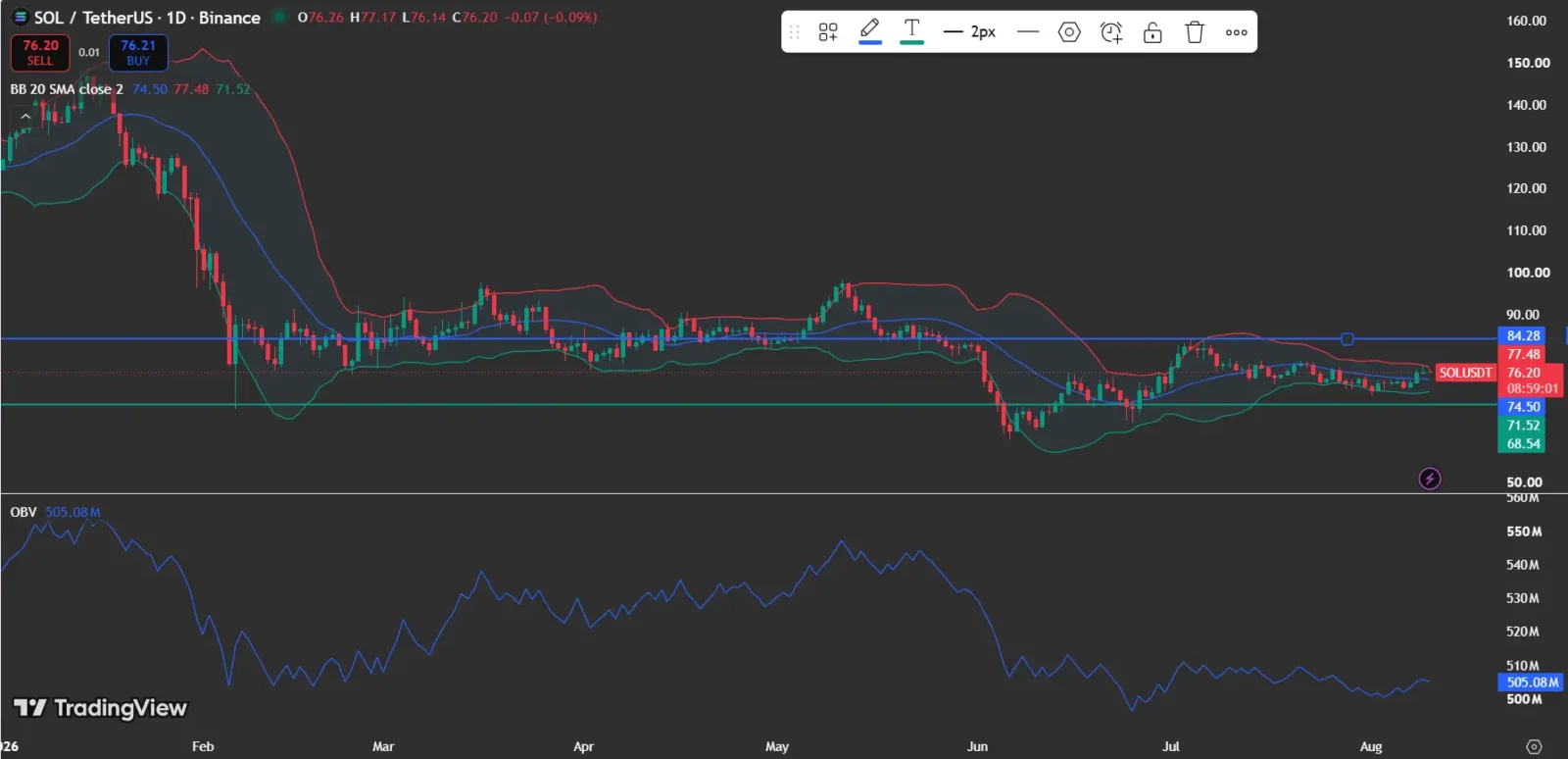Click the Jun label on the time axis
The image size is (1568, 759).
click(977, 746)
